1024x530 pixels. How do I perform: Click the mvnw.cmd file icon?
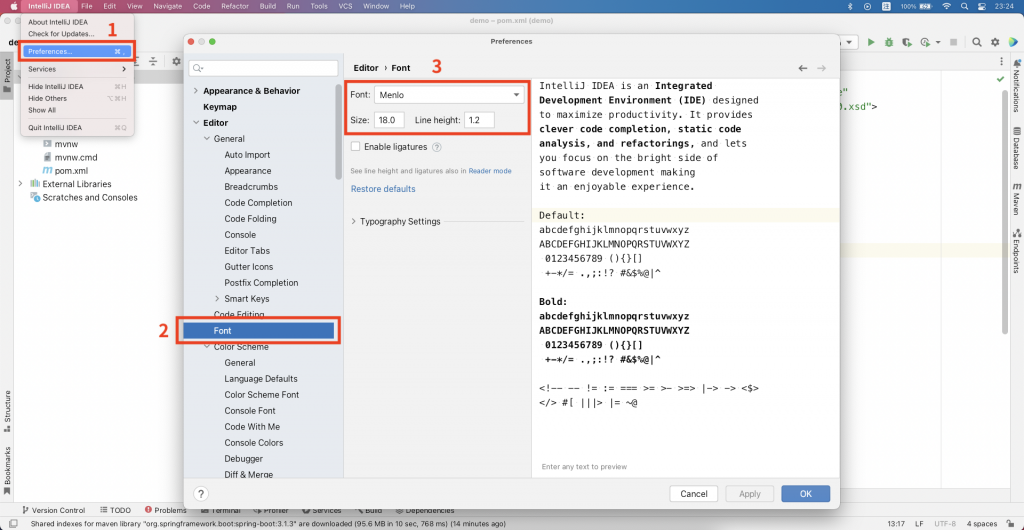(47, 157)
